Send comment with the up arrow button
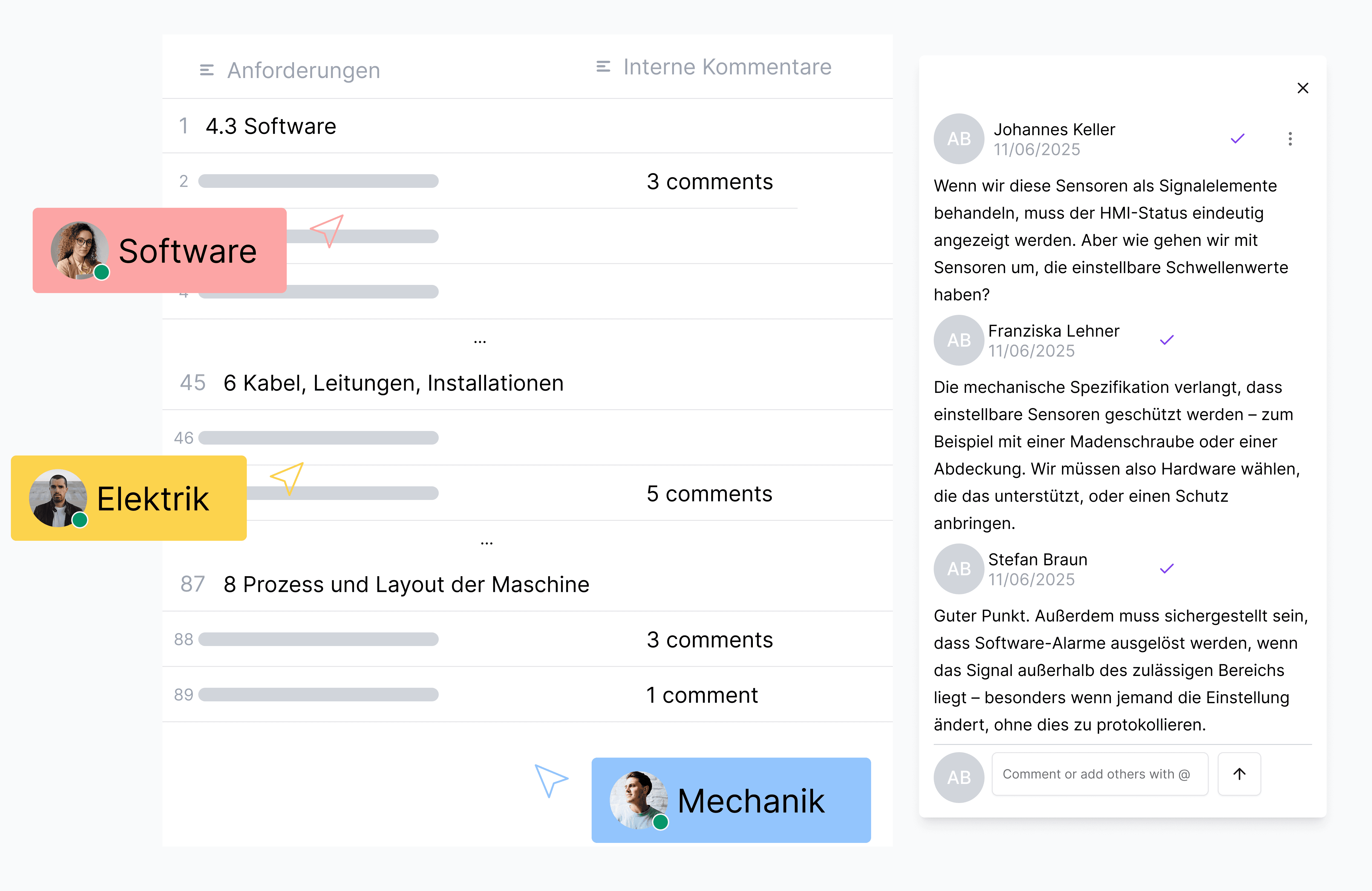 pos(1239,774)
